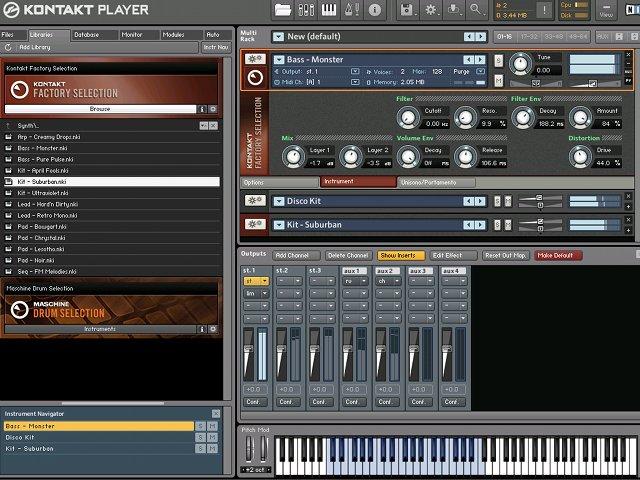
Task: Open st.1 second insert 'lim' dropdown
Action: [256, 293]
